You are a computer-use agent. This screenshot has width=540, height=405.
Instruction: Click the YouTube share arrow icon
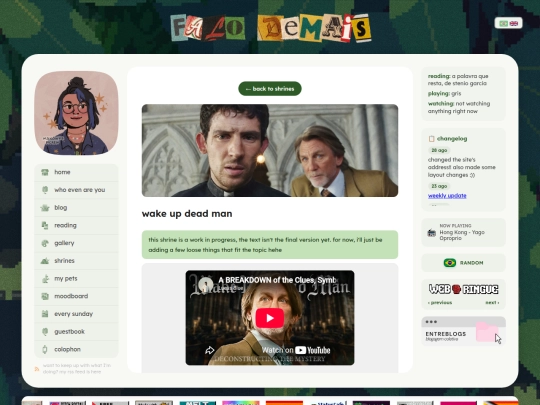click(210, 351)
